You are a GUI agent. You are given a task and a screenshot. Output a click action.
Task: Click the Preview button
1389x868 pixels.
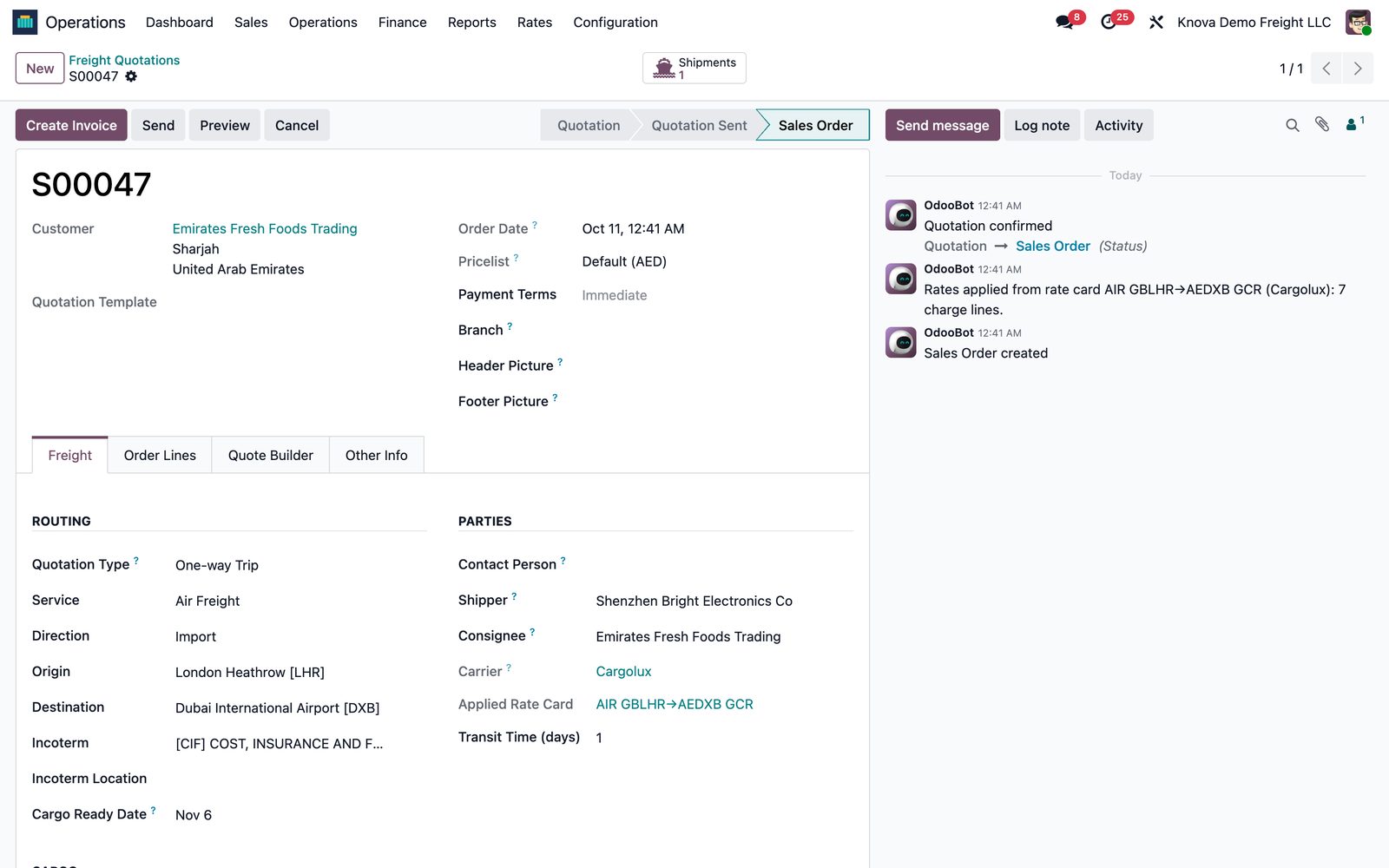point(225,125)
